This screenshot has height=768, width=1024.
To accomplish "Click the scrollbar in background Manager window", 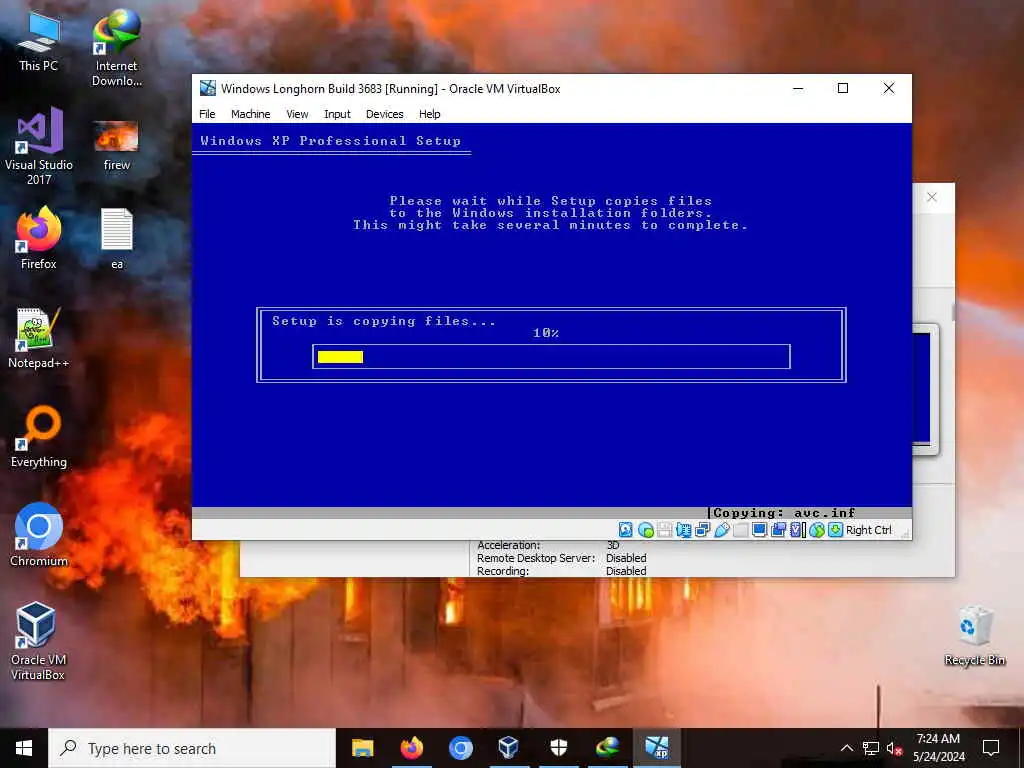I will (x=953, y=312).
